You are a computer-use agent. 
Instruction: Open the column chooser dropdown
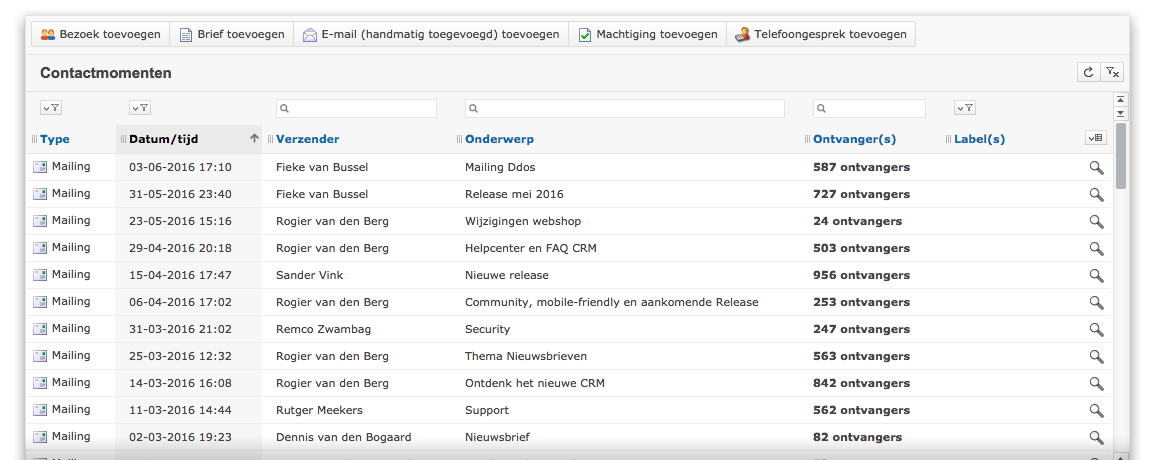(x=1095, y=138)
